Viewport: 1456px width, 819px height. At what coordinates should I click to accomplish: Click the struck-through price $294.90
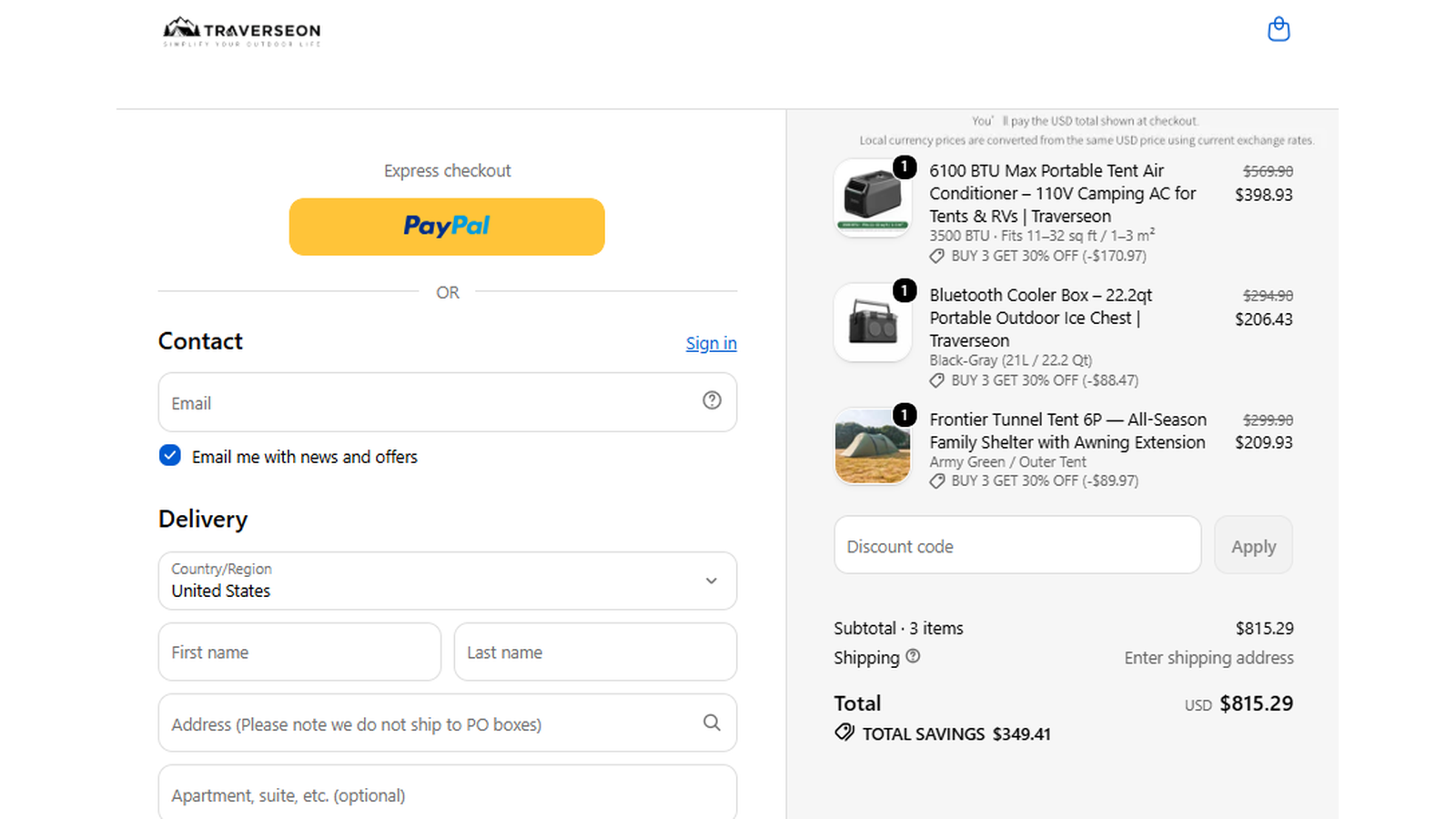coord(1268,296)
